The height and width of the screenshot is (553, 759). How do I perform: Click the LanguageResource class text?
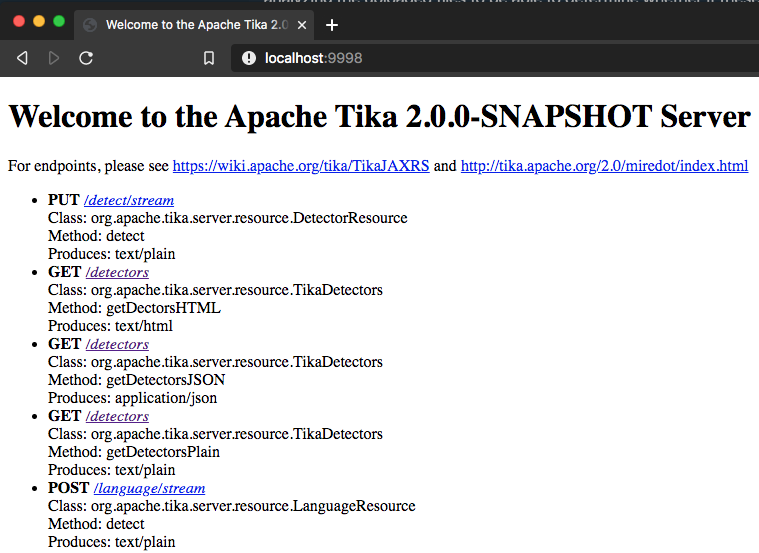(231, 506)
